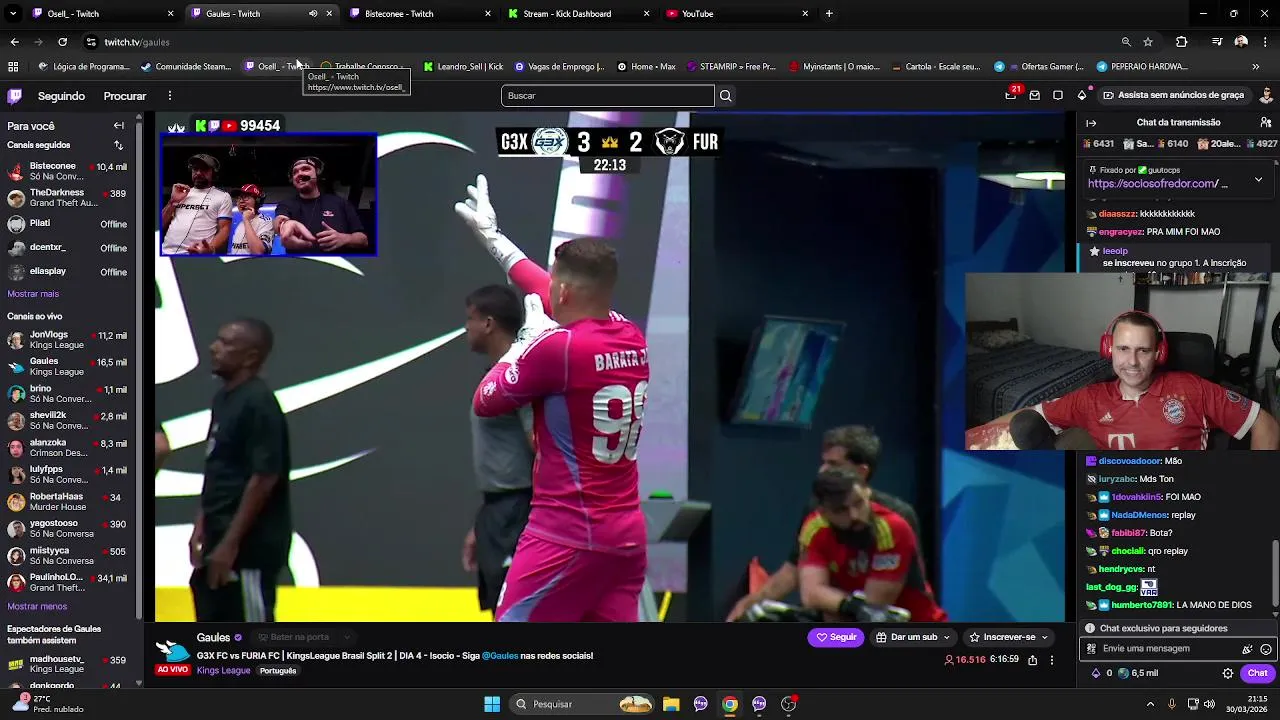Viewport: 1280px width, 720px height.
Task: Open the emote picker smiley in chat
Action: pyautogui.click(x=1266, y=649)
